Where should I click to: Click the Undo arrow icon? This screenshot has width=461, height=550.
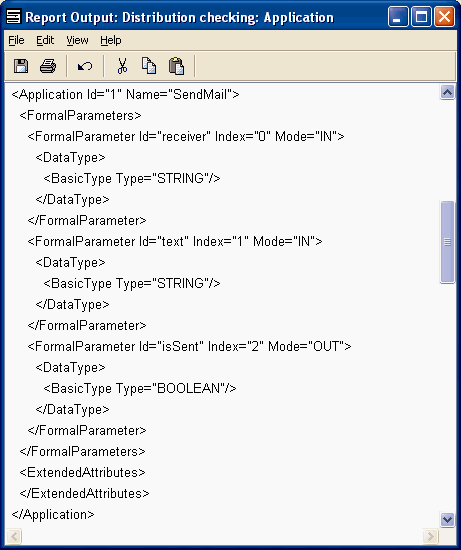coord(85,66)
